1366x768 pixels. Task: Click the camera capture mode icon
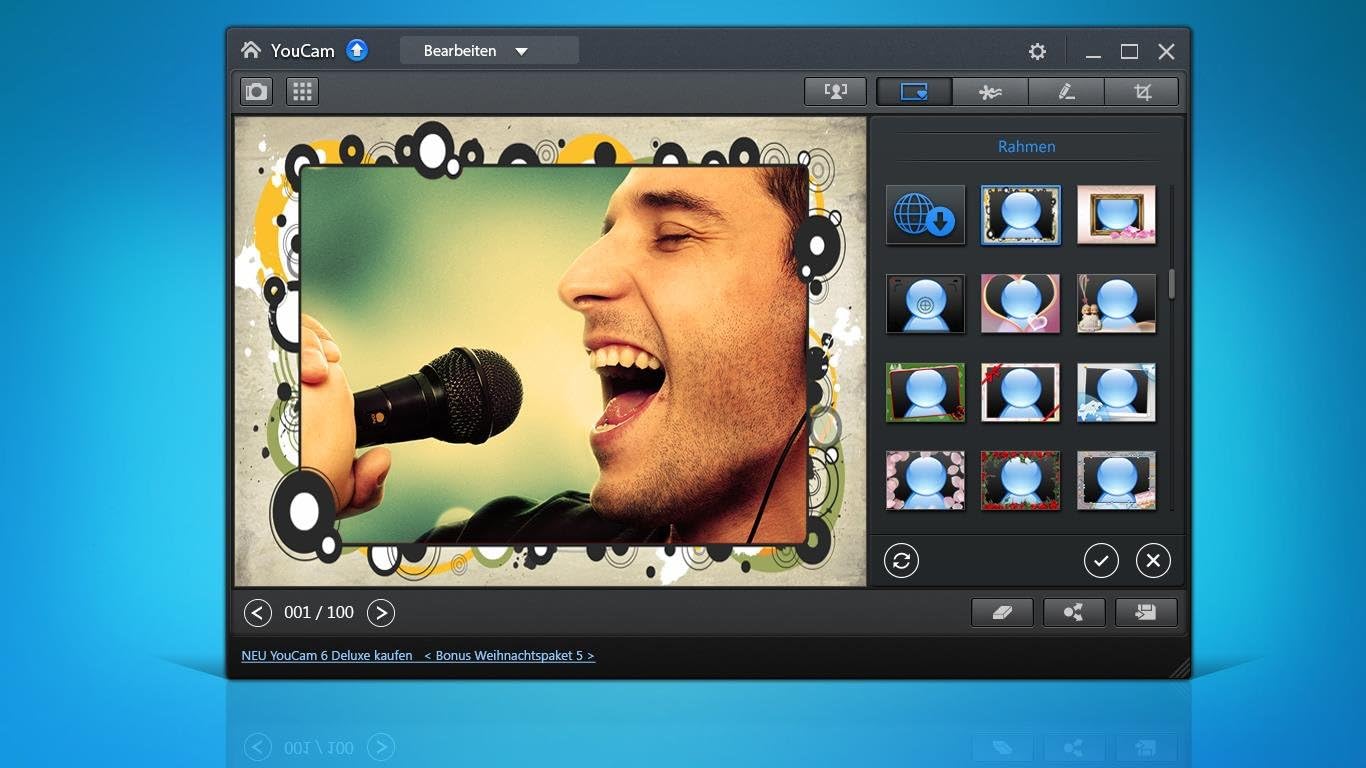click(257, 92)
